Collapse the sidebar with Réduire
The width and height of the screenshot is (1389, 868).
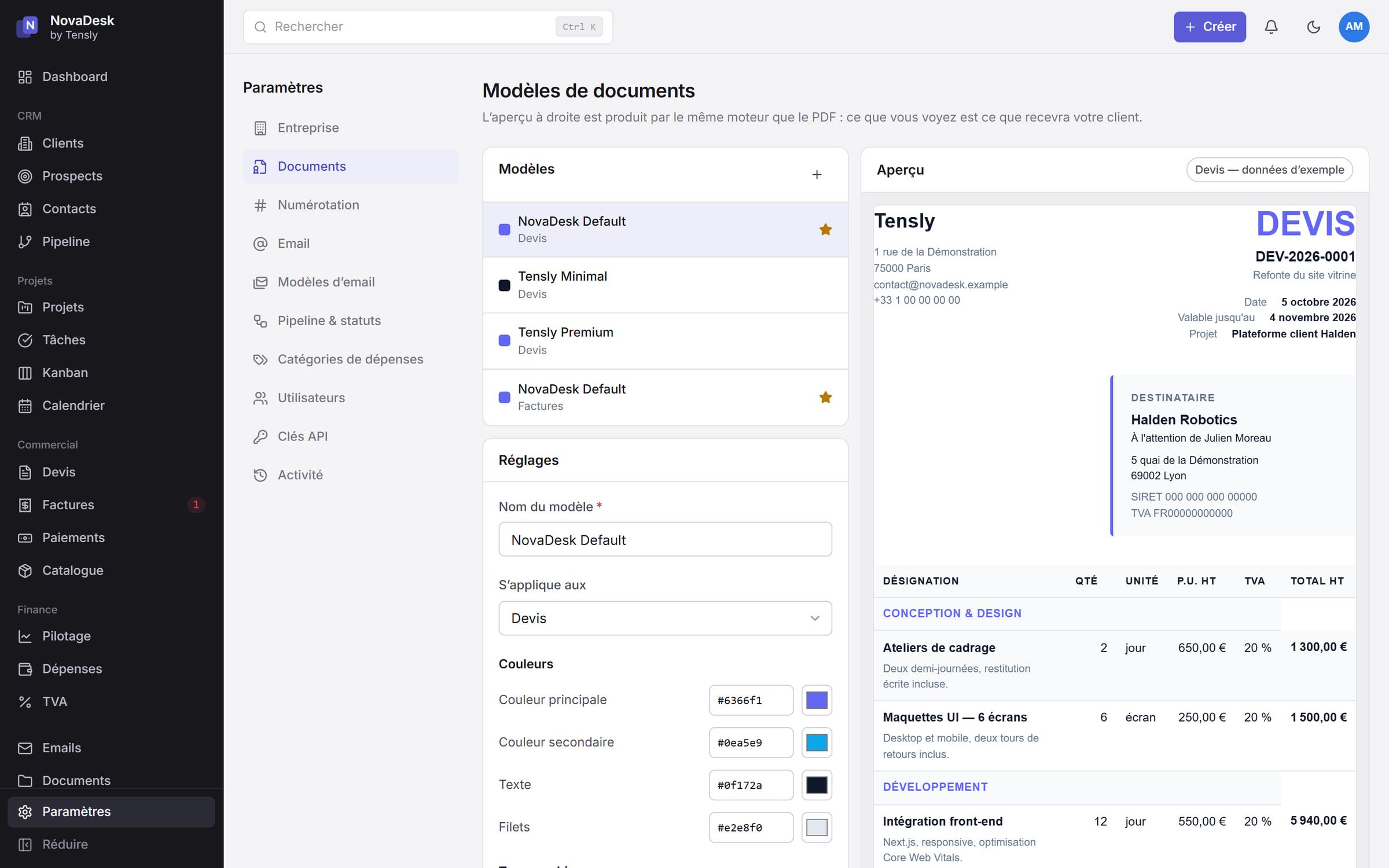111,844
